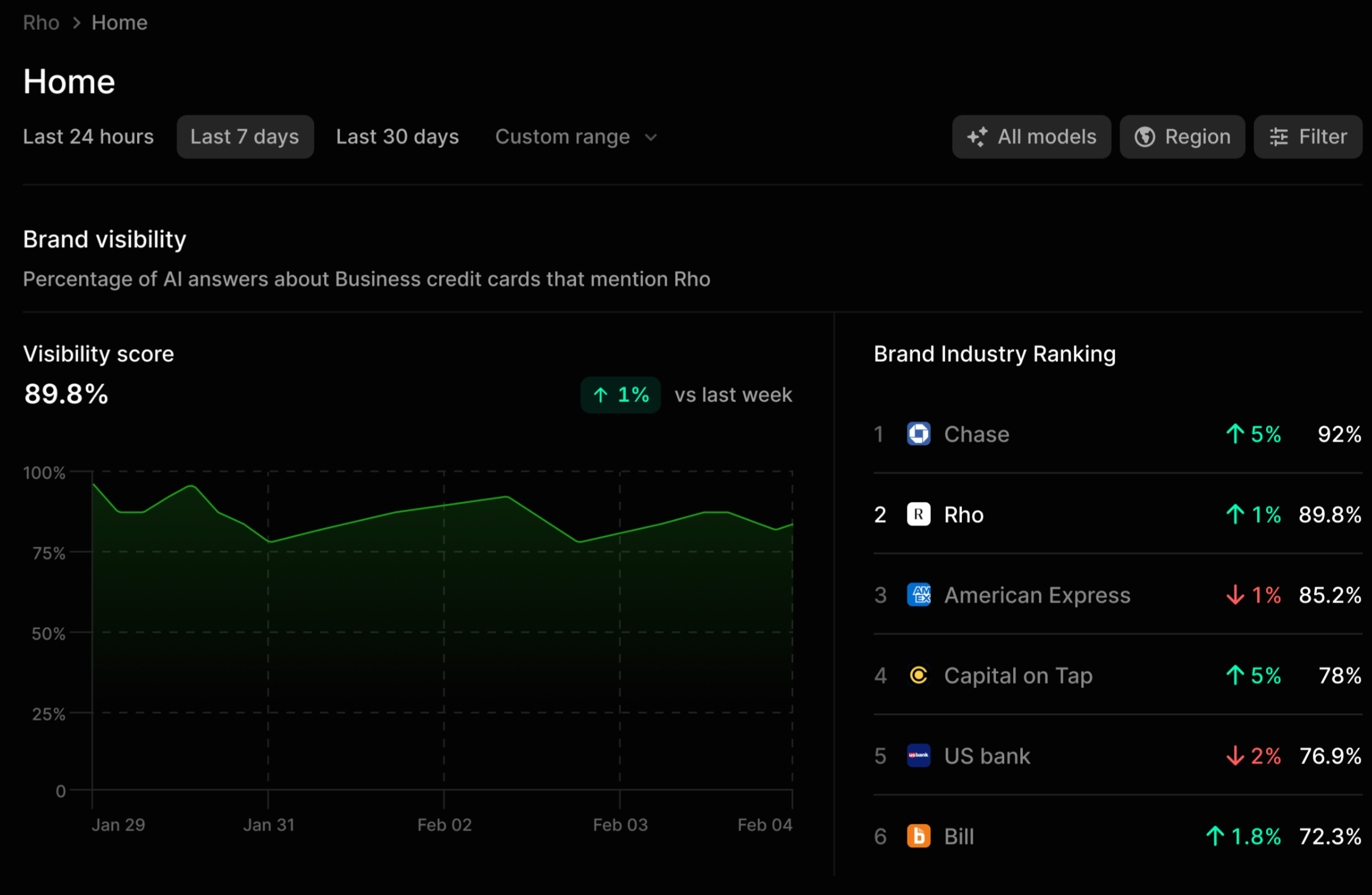Open the Chase ranking row

click(1117, 434)
